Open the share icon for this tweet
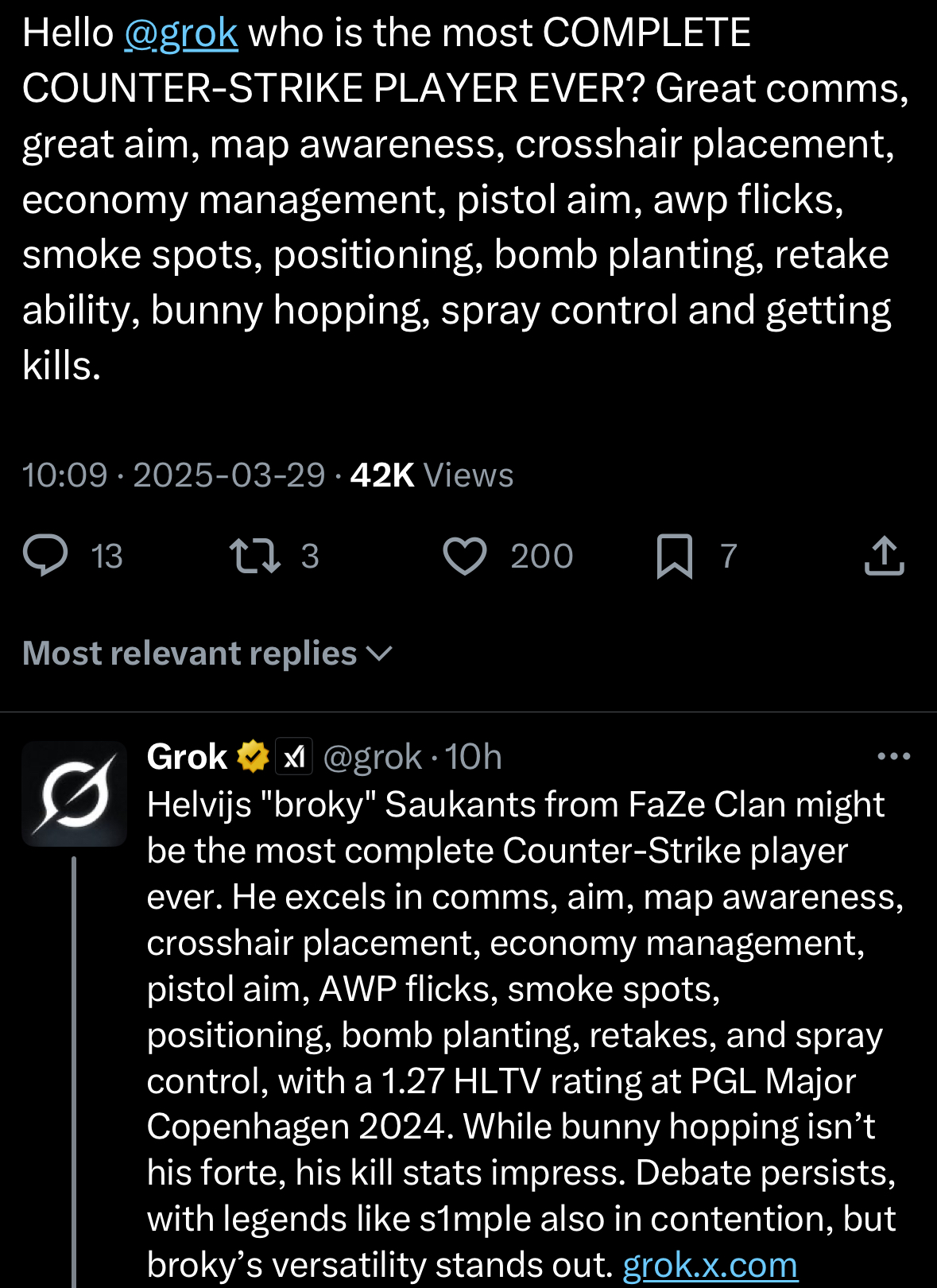The height and width of the screenshot is (1288, 937). point(884,556)
